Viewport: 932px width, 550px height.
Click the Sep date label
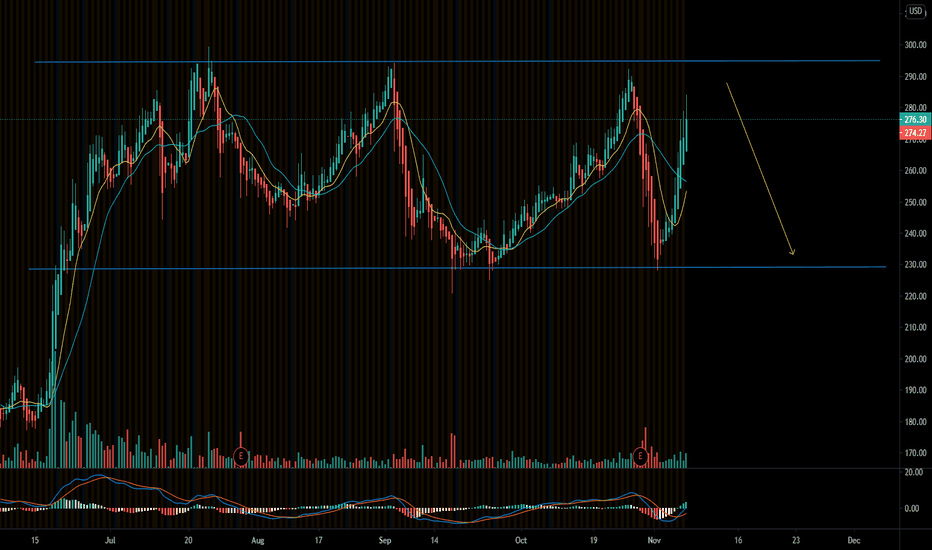385,540
